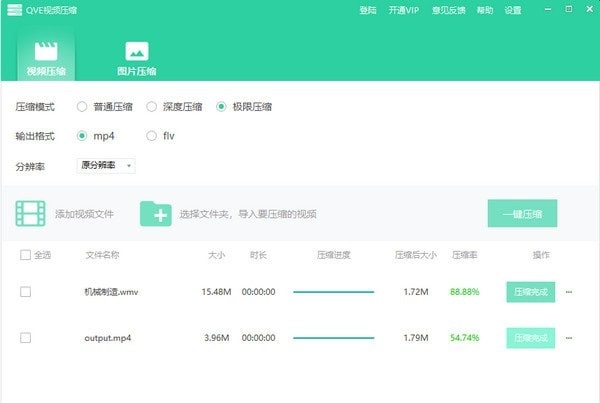The image size is (600, 403).
Task: Choose flv output format
Action: (x=152, y=136)
